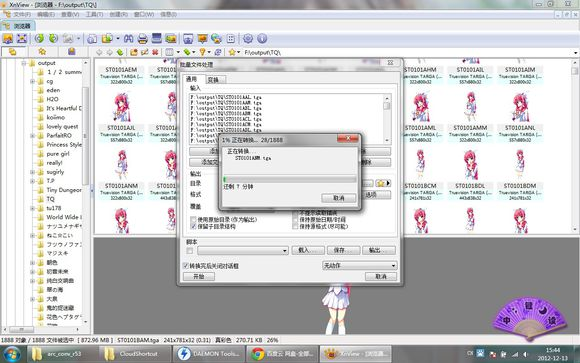Screen dimensions: 580x363
Task: Go up one folder level icon
Action: [x=120, y=52]
